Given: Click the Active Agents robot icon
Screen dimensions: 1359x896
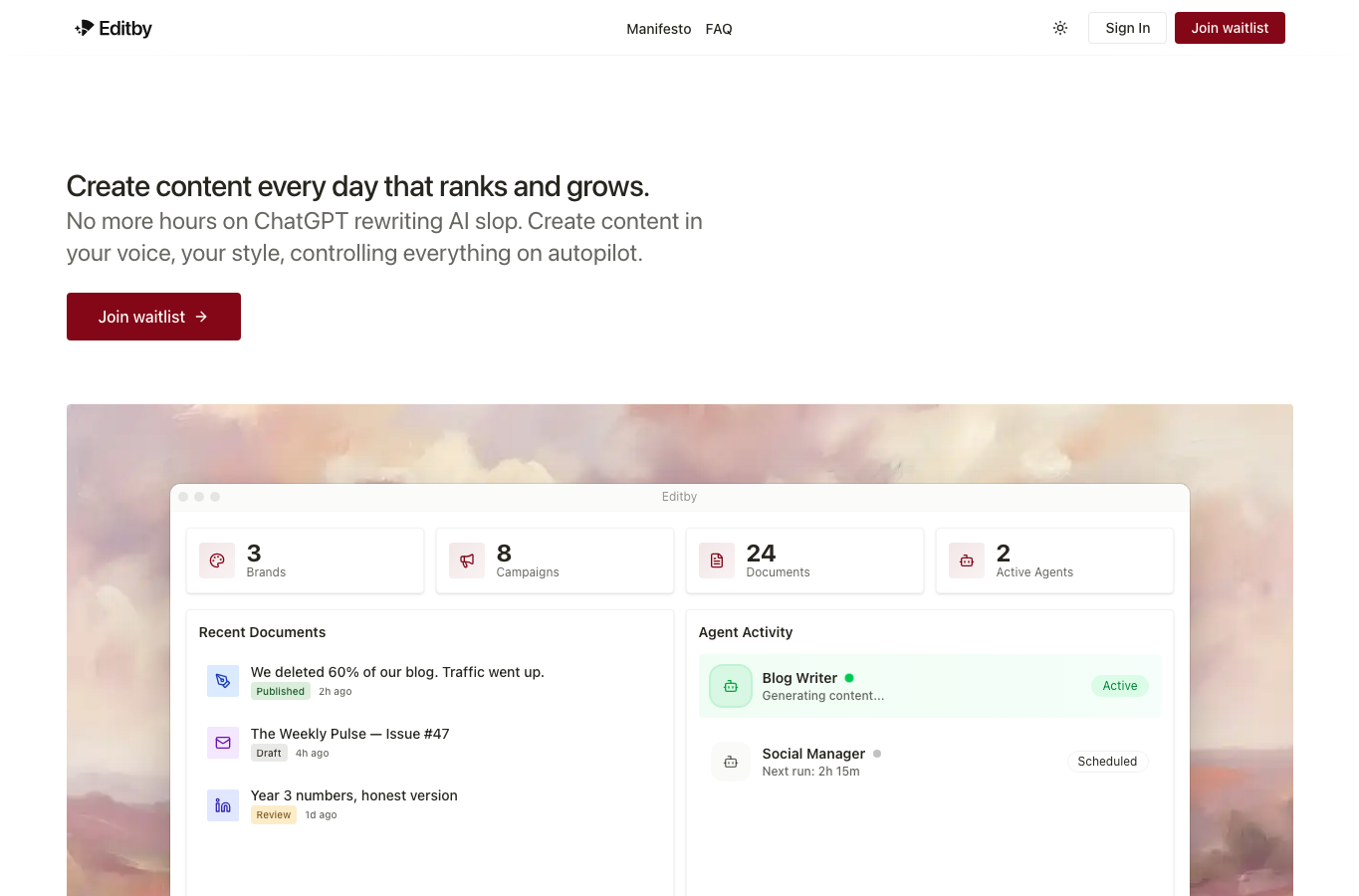Looking at the screenshot, I should click(x=967, y=560).
